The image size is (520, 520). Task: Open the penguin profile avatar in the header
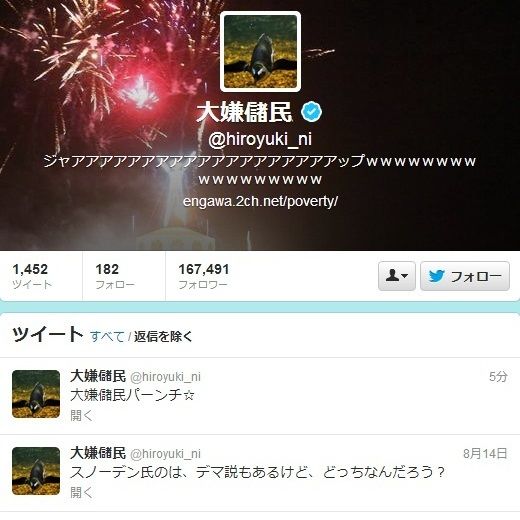[260, 51]
